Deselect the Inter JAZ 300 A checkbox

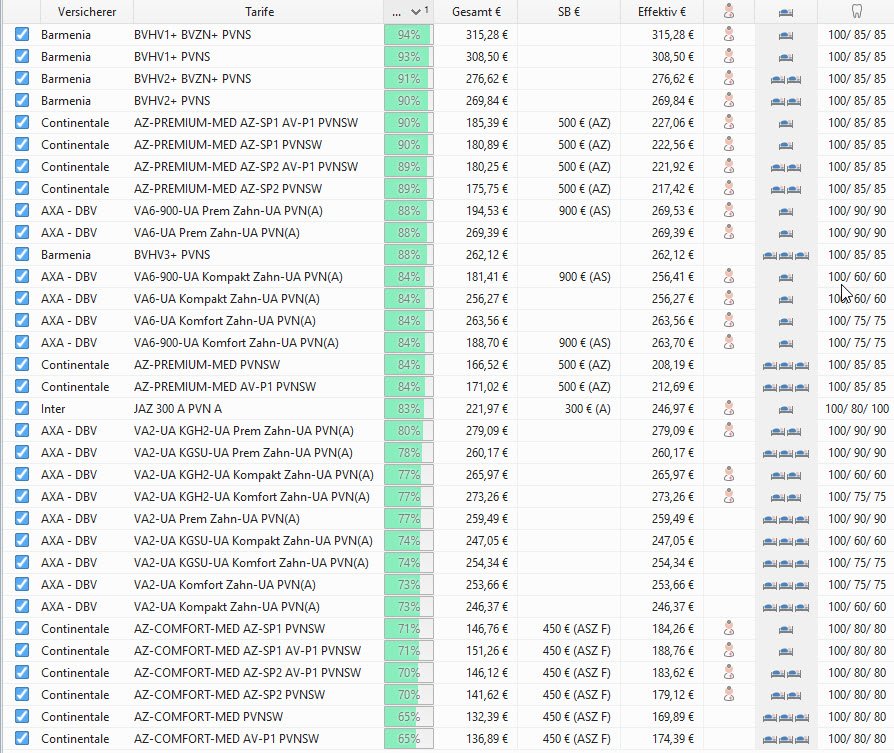tap(22, 408)
